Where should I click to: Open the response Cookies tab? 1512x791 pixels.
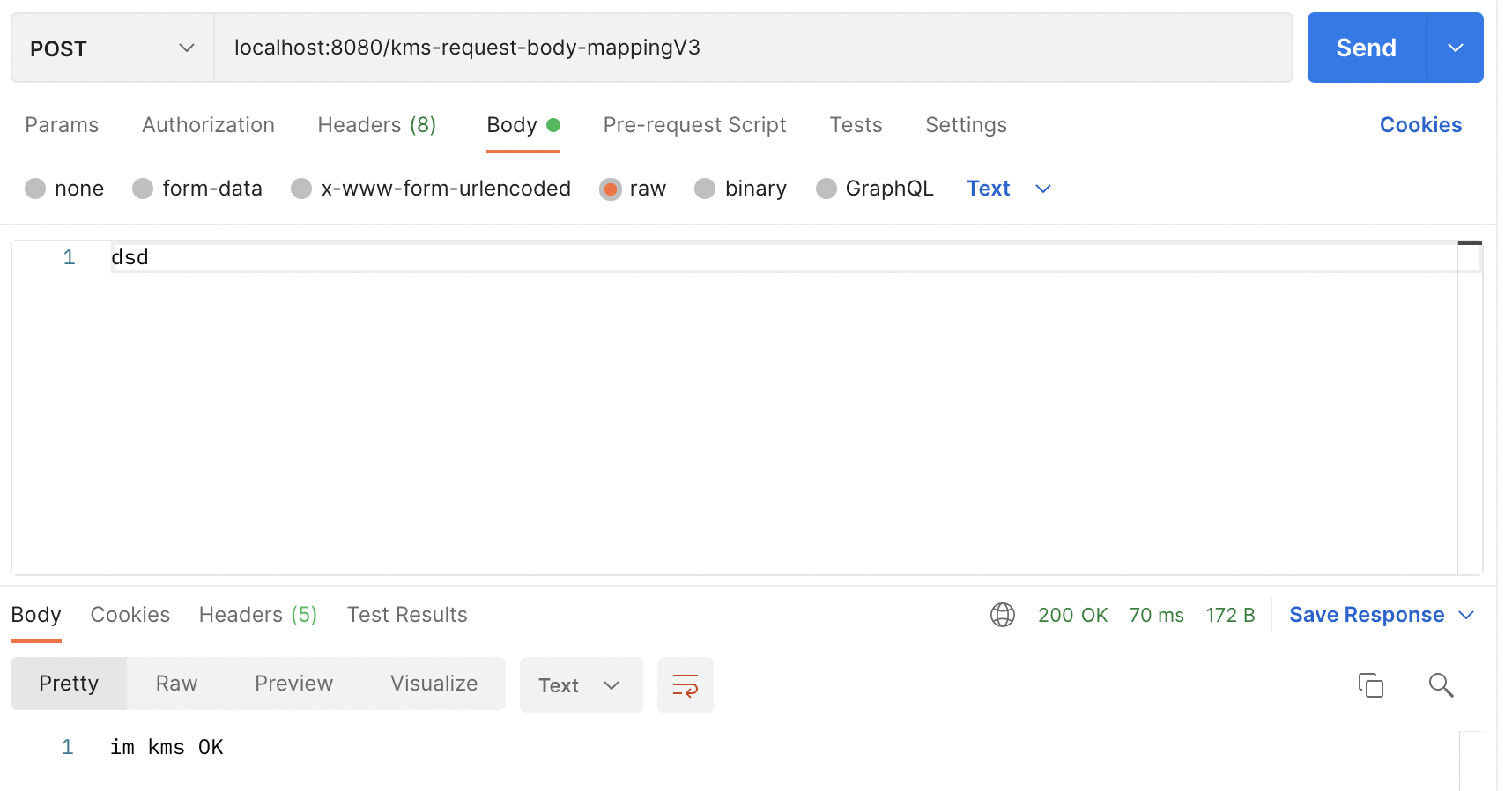[130, 615]
